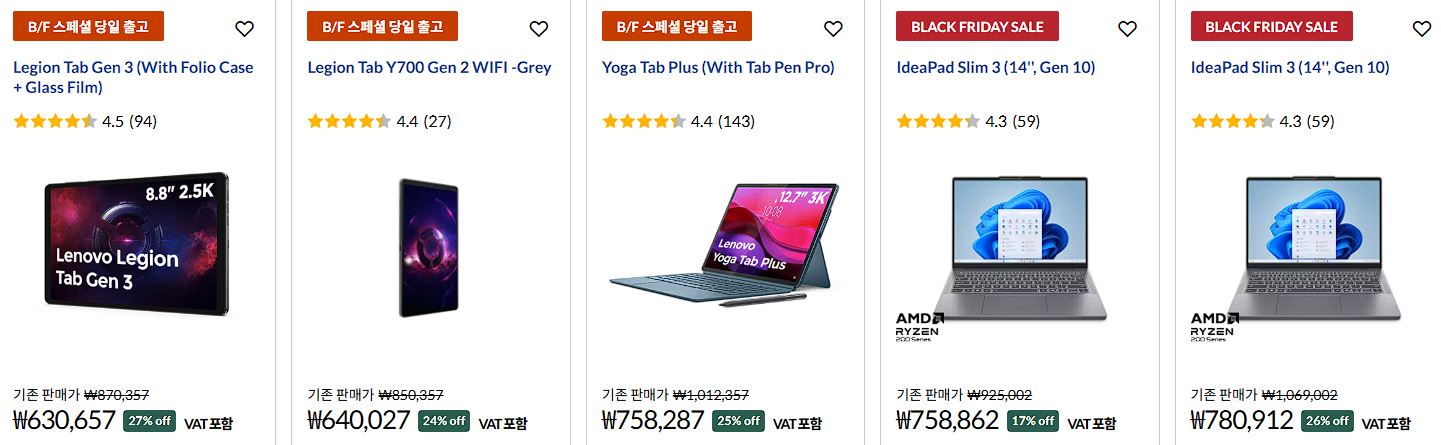Favorite the Yoga Tab Plus product

pyautogui.click(x=833, y=29)
